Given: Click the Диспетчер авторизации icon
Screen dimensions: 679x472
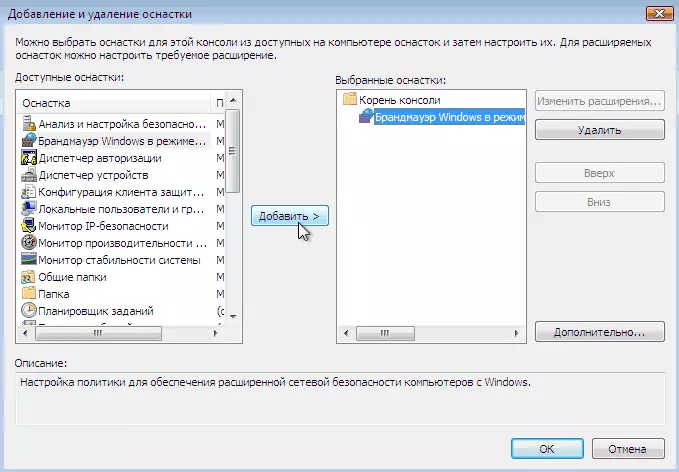Looking at the screenshot, I should 28,158.
